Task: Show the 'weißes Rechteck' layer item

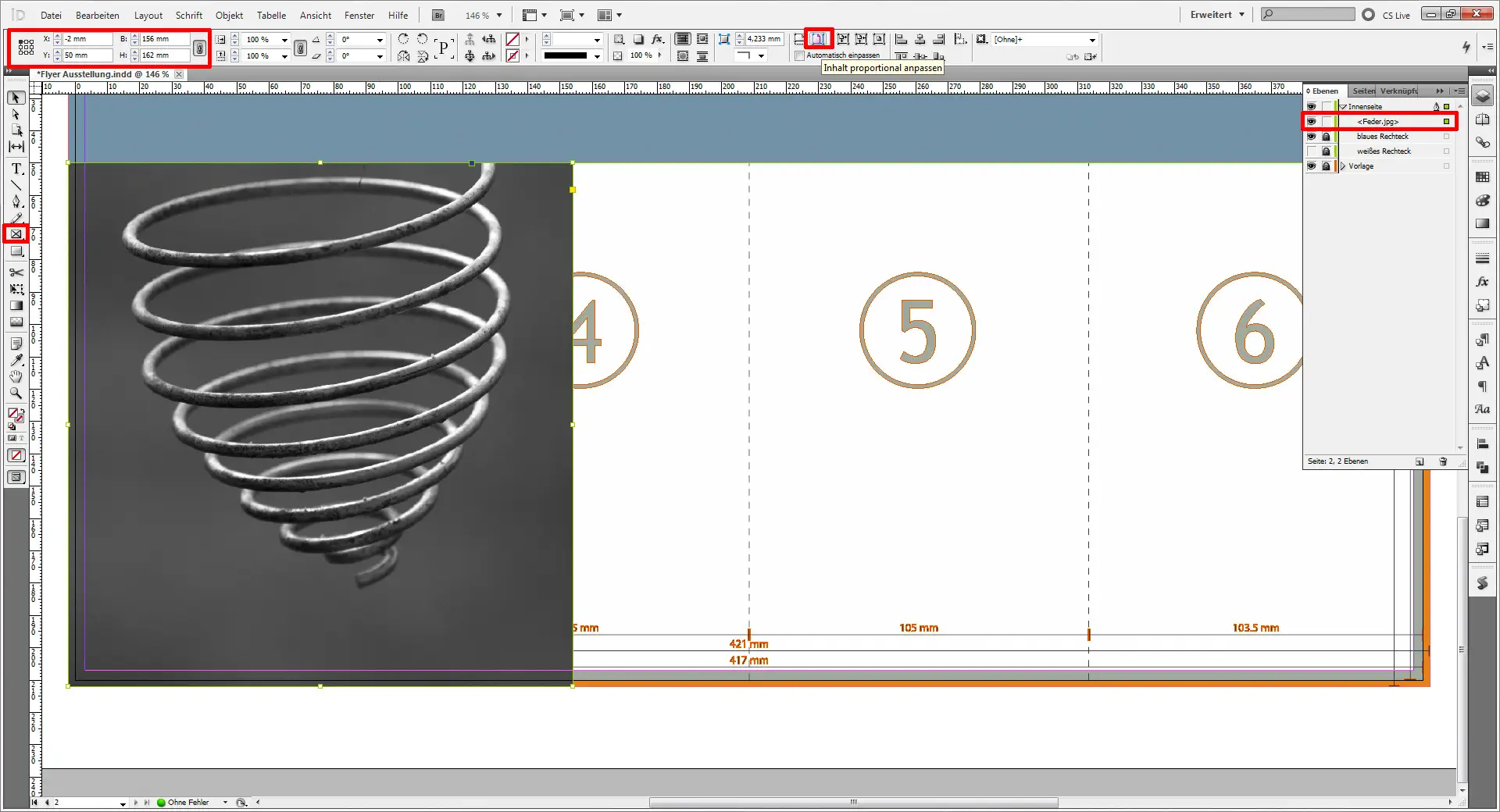Action: point(1311,151)
